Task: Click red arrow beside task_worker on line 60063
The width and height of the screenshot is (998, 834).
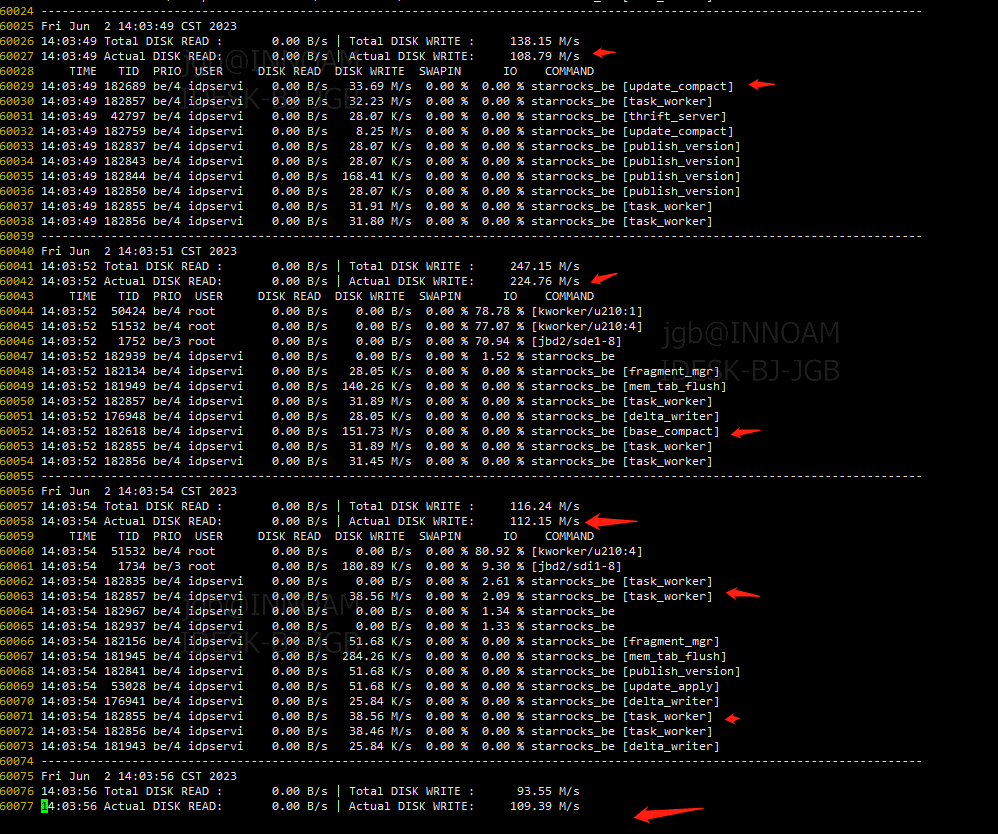Action: point(743,594)
